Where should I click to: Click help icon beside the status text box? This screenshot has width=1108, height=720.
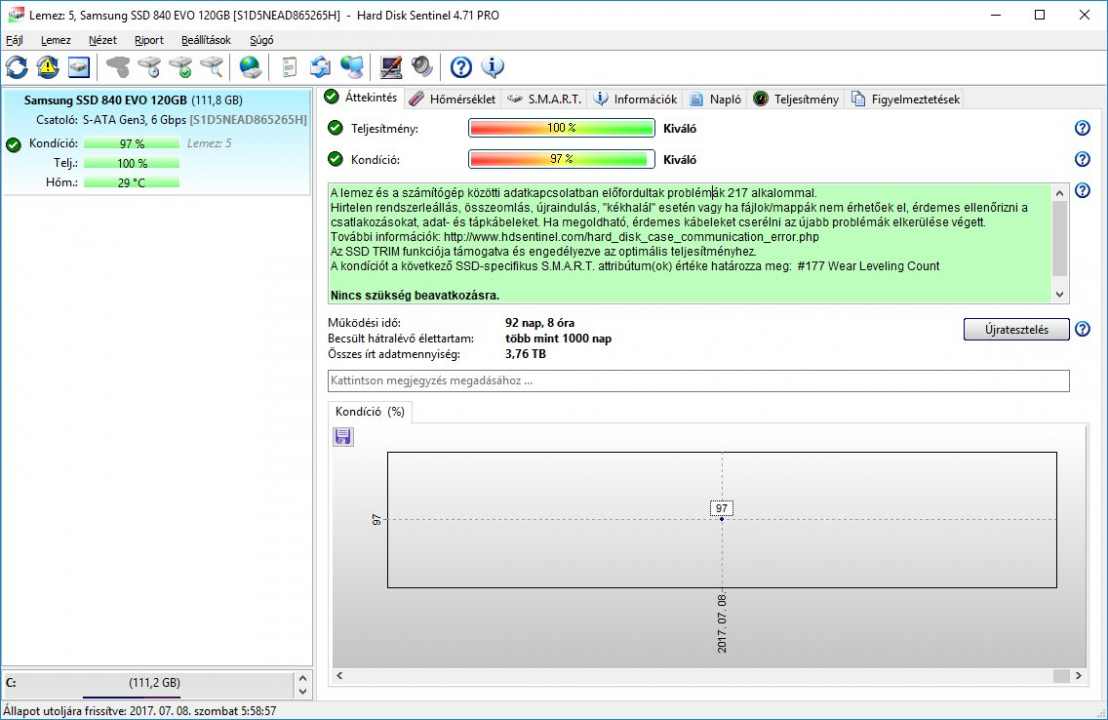click(x=1082, y=190)
